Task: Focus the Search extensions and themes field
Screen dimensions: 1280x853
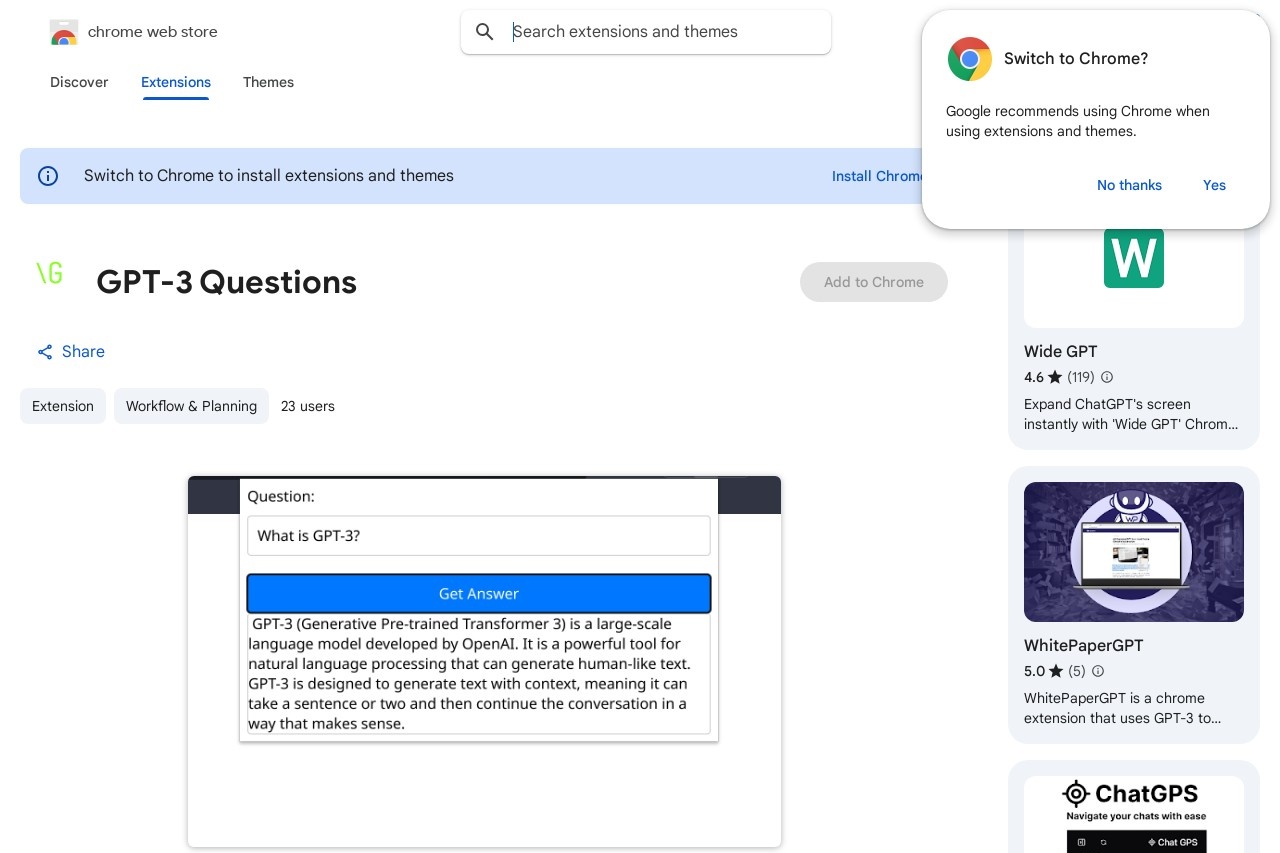Action: (646, 32)
